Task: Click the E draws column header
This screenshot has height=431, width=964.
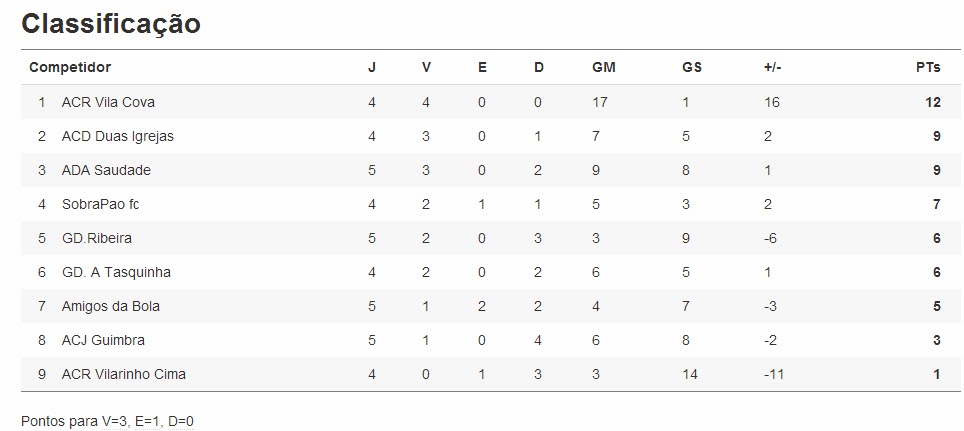Action: pyautogui.click(x=482, y=67)
